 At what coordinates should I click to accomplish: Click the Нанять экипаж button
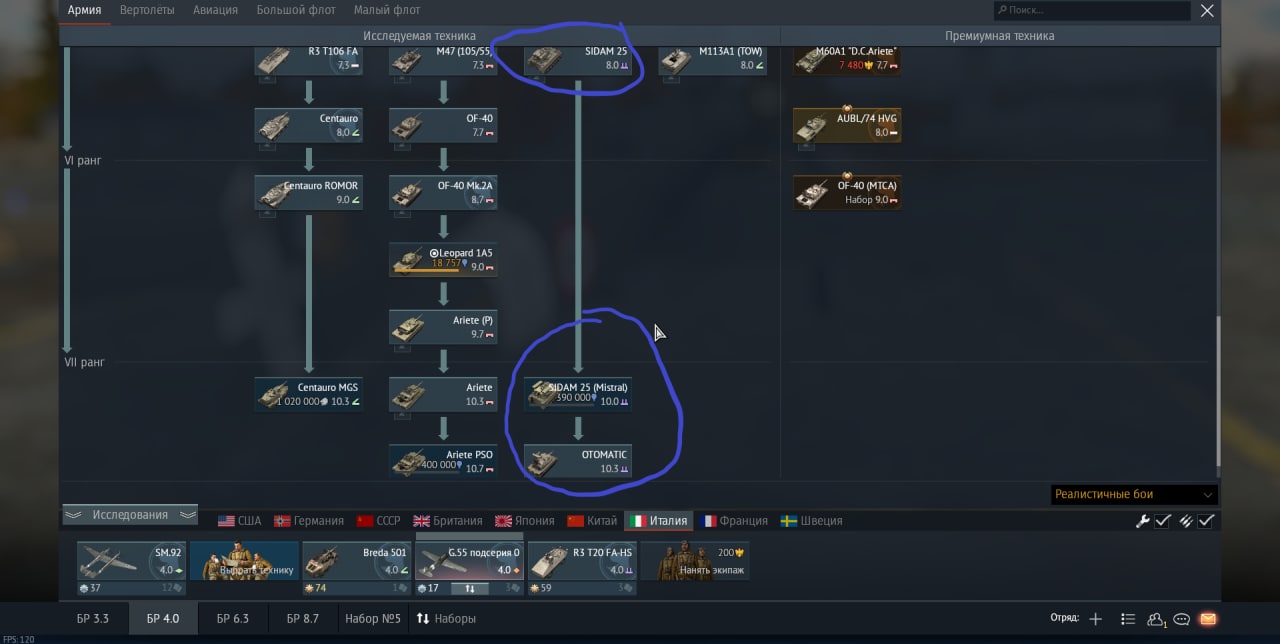point(695,562)
